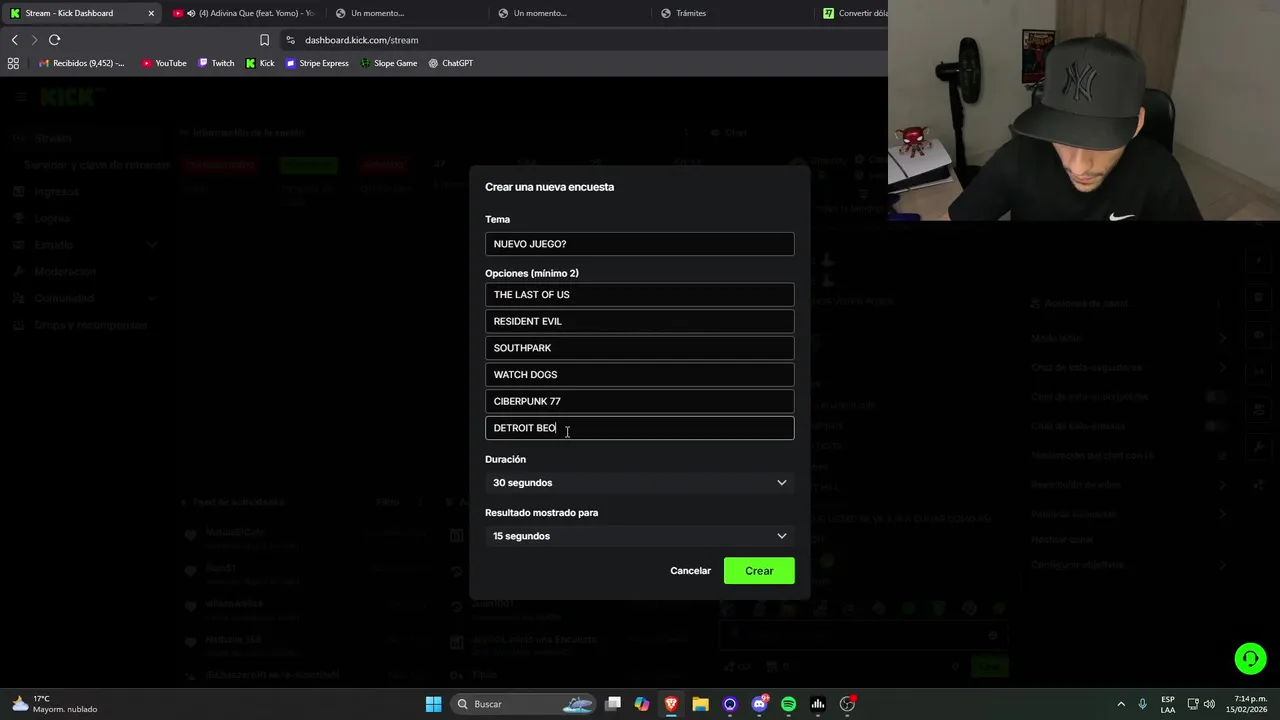
Task: Edit the Tema field NUEVO JUEGO?
Action: coord(640,244)
